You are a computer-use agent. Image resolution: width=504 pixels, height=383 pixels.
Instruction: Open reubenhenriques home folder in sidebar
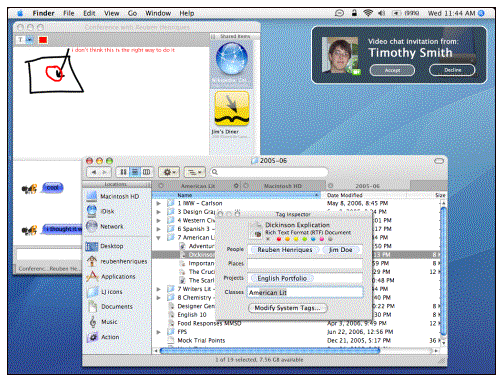117,261
